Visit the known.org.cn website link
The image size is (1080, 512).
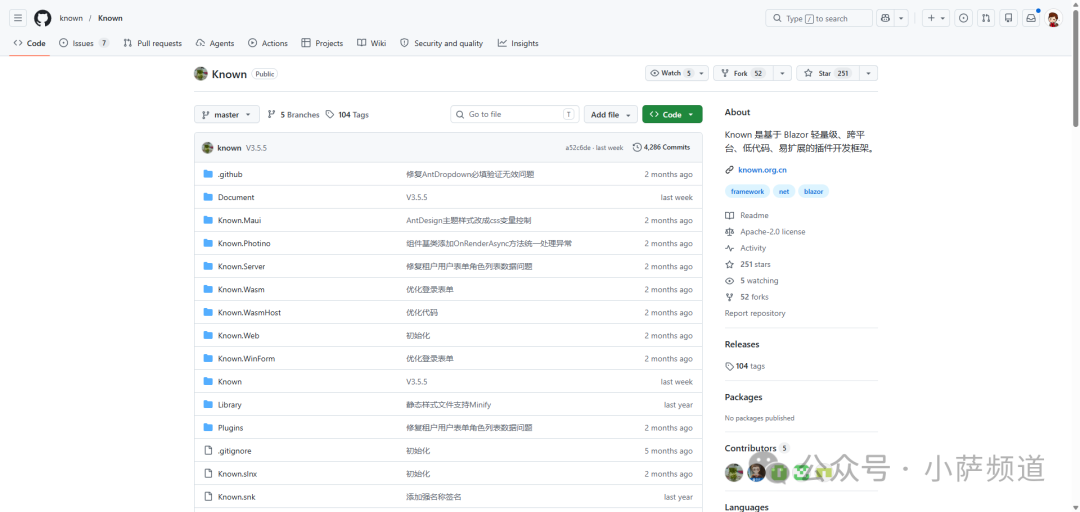762,170
